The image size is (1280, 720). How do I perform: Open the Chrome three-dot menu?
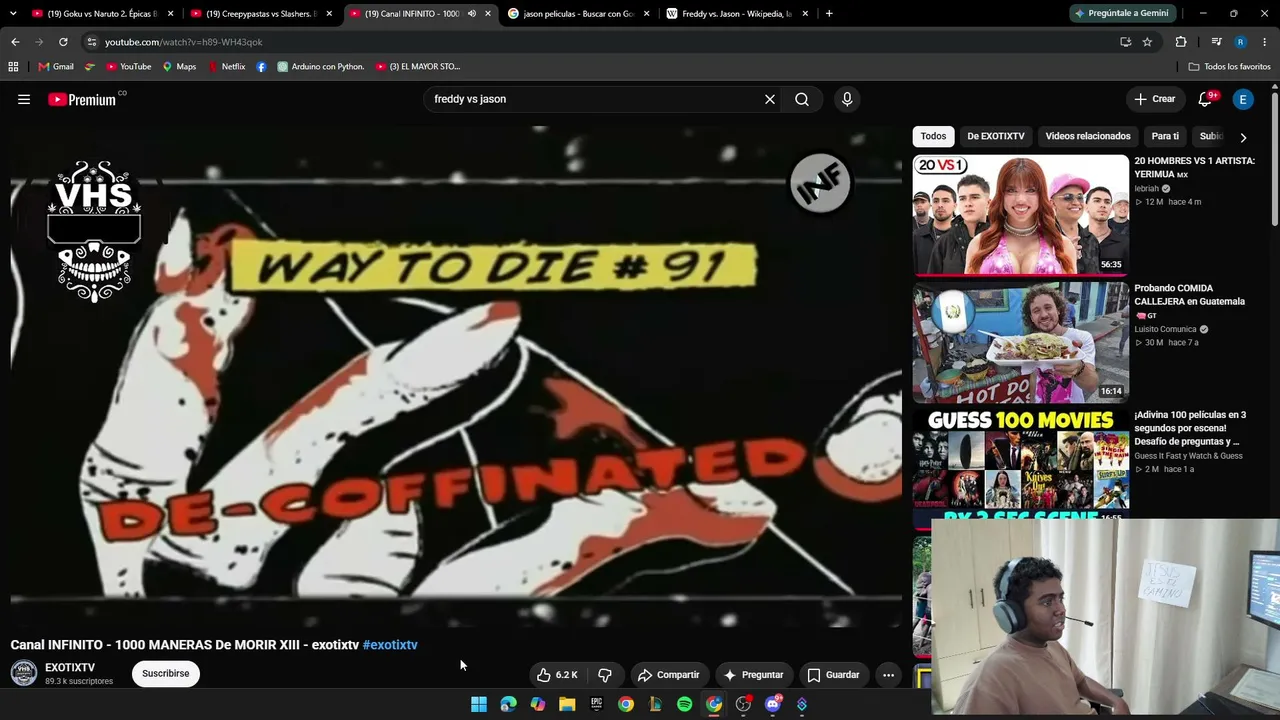[1265, 42]
